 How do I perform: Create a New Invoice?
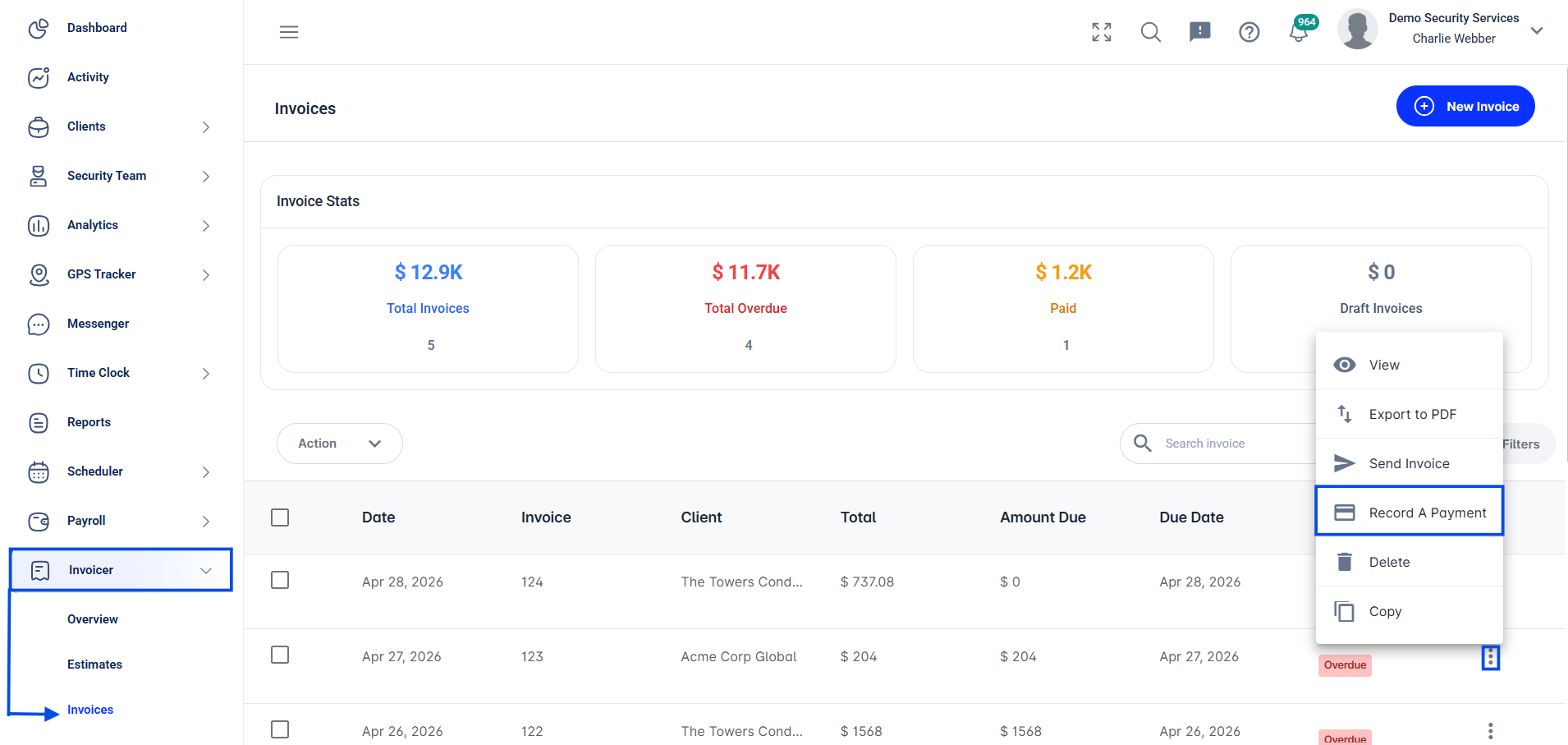click(1465, 106)
